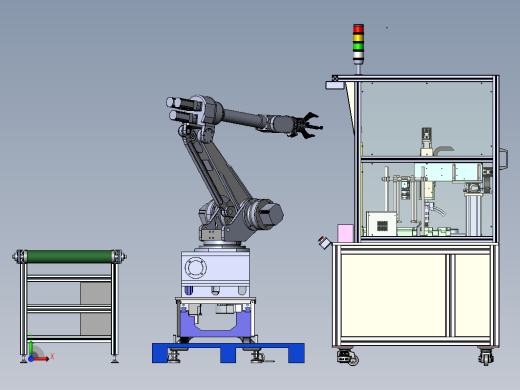Select the pink box beside the machine enclosure
The image size is (520, 390).
click(345, 233)
